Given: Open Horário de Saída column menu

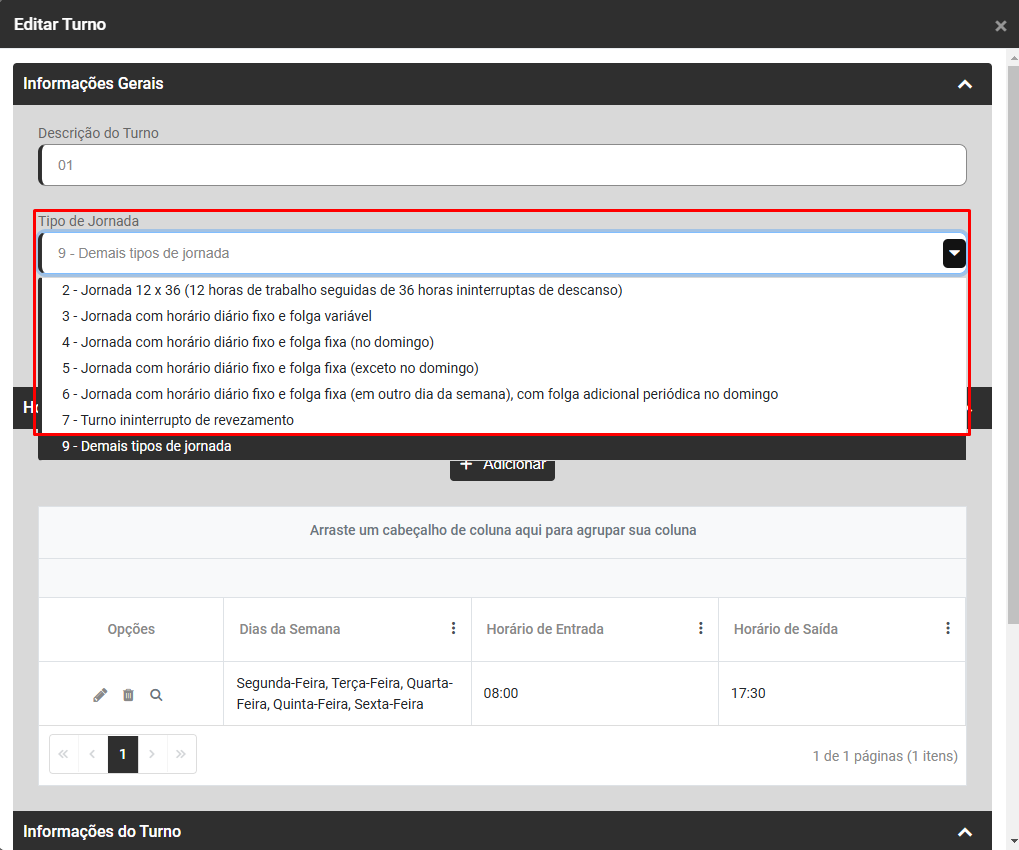Looking at the screenshot, I should click(947, 629).
